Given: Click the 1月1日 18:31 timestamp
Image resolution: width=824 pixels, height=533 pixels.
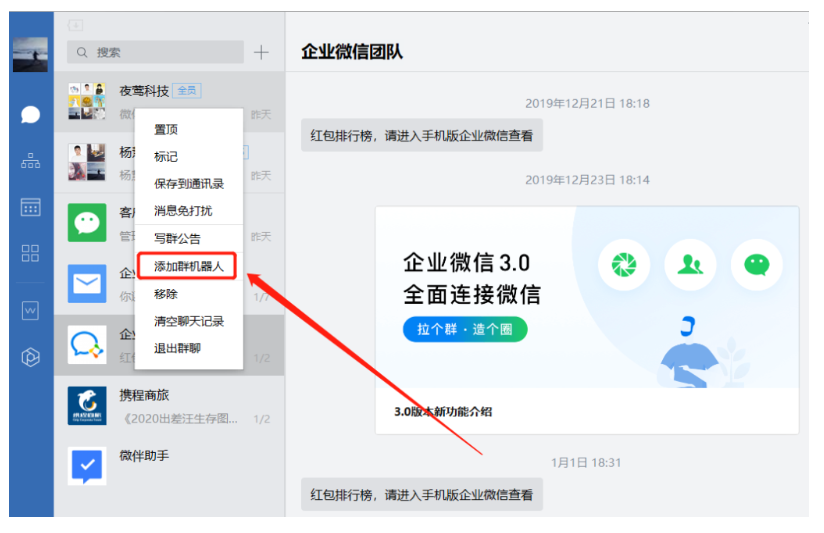Looking at the screenshot, I should pos(586,463).
